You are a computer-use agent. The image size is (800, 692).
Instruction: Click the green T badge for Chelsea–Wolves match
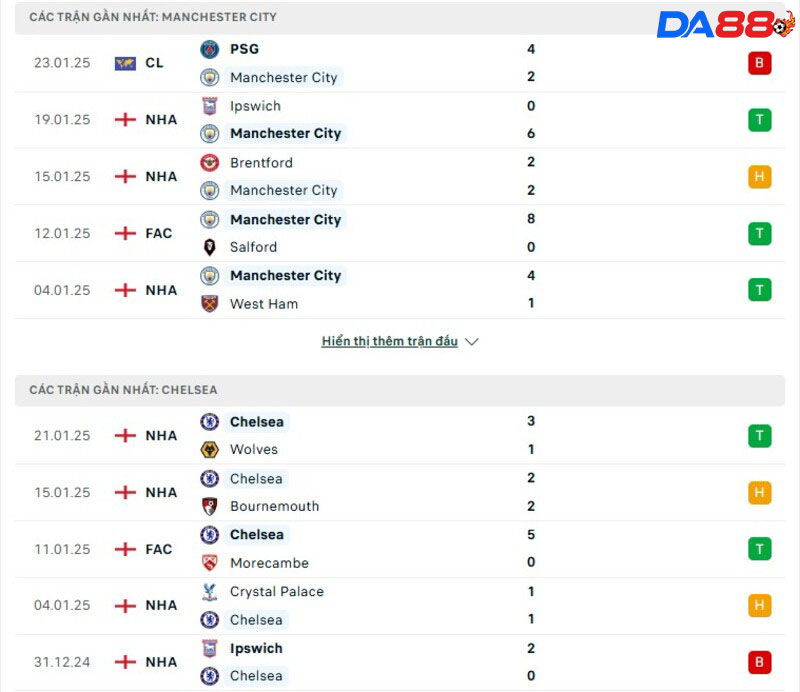tap(760, 436)
